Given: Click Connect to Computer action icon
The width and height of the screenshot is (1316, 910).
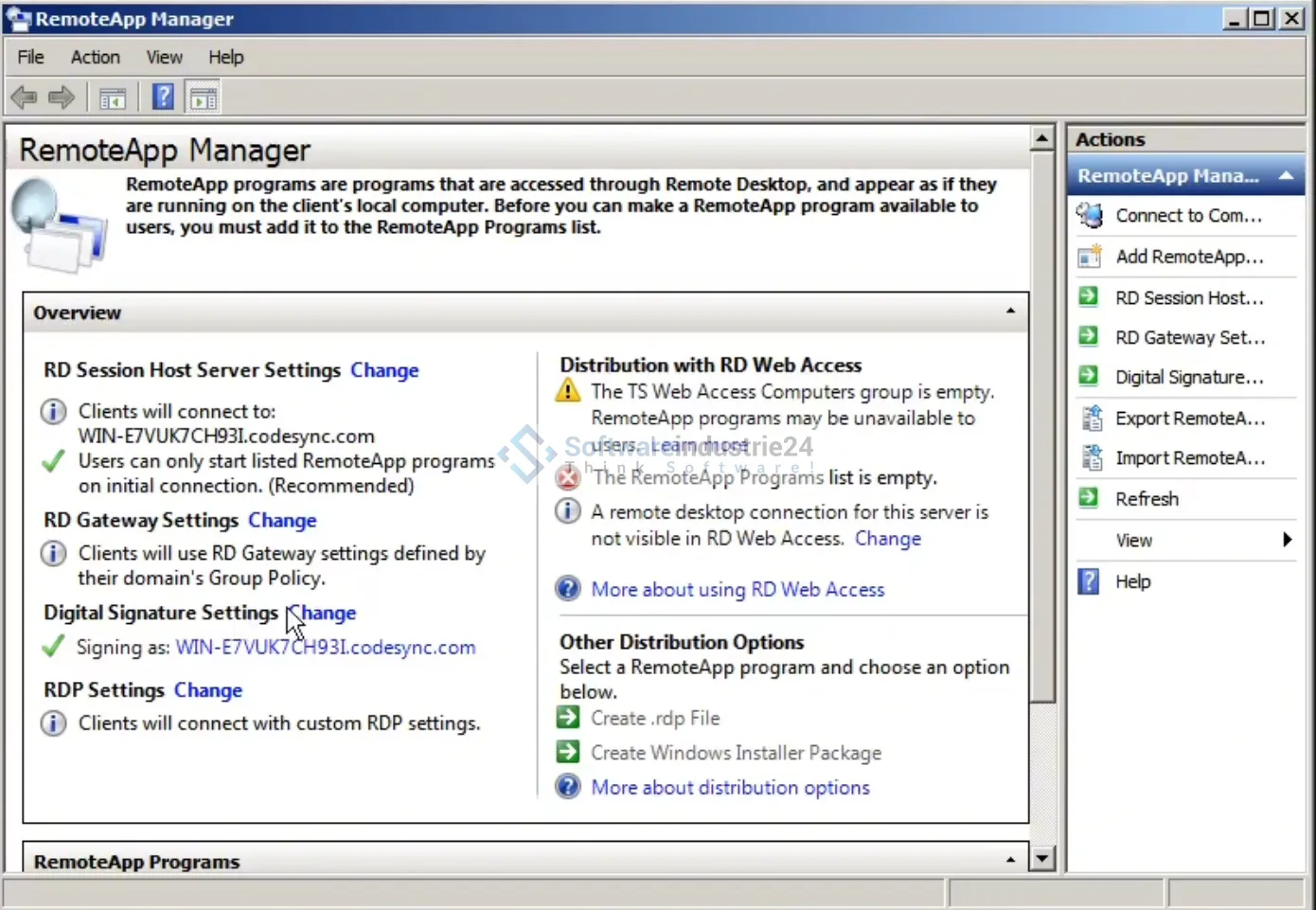Looking at the screenshot, I should (x=1090, y=216).
